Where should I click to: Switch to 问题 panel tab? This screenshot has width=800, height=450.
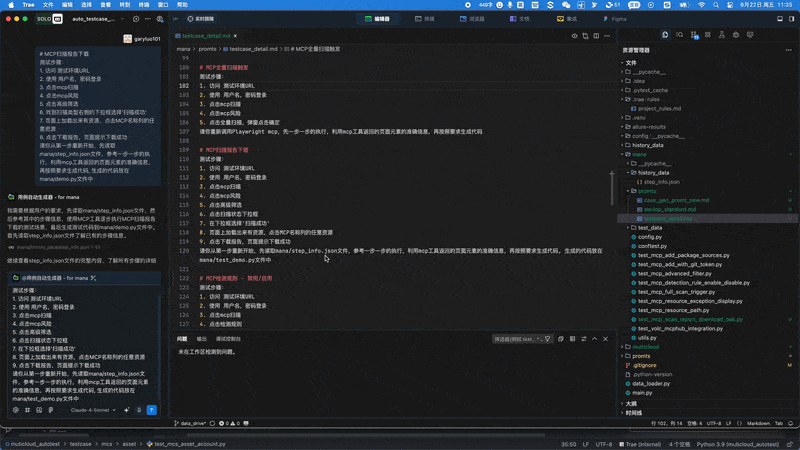click(182, 339)
